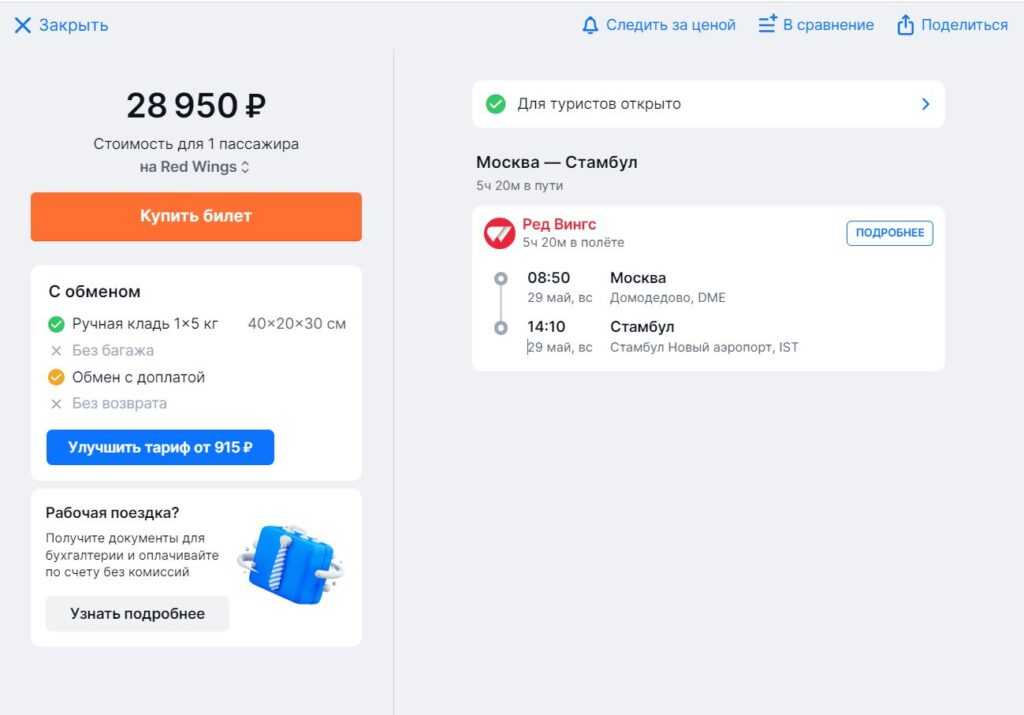This screenshot has width=1024, height=715.
Task: Click the add-to-comparison list icon
Action: [x=767, y=25]
